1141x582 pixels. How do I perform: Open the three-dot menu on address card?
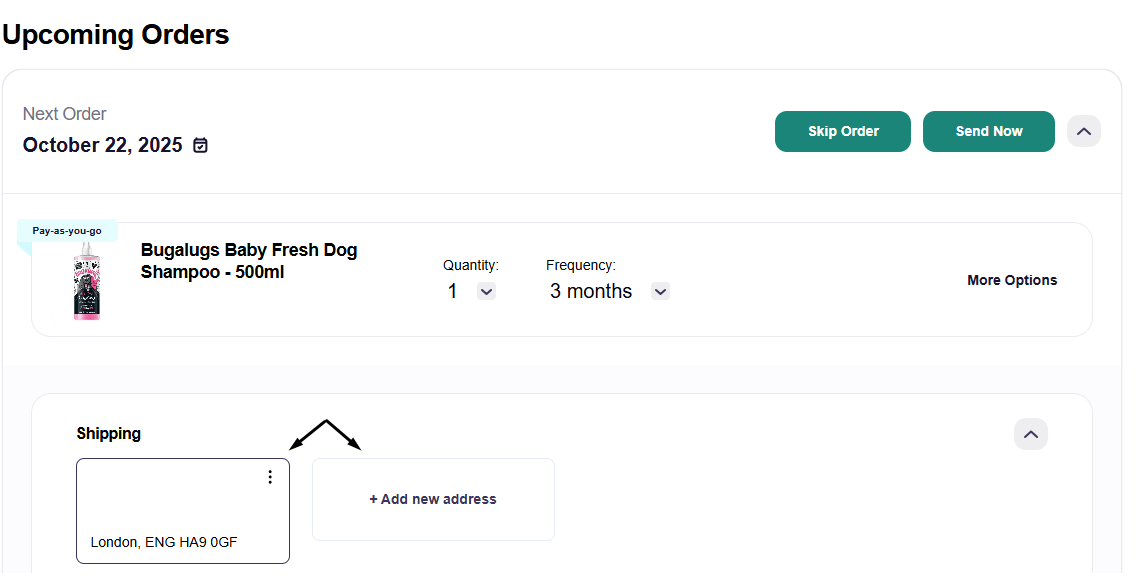(x=270, y=477)
